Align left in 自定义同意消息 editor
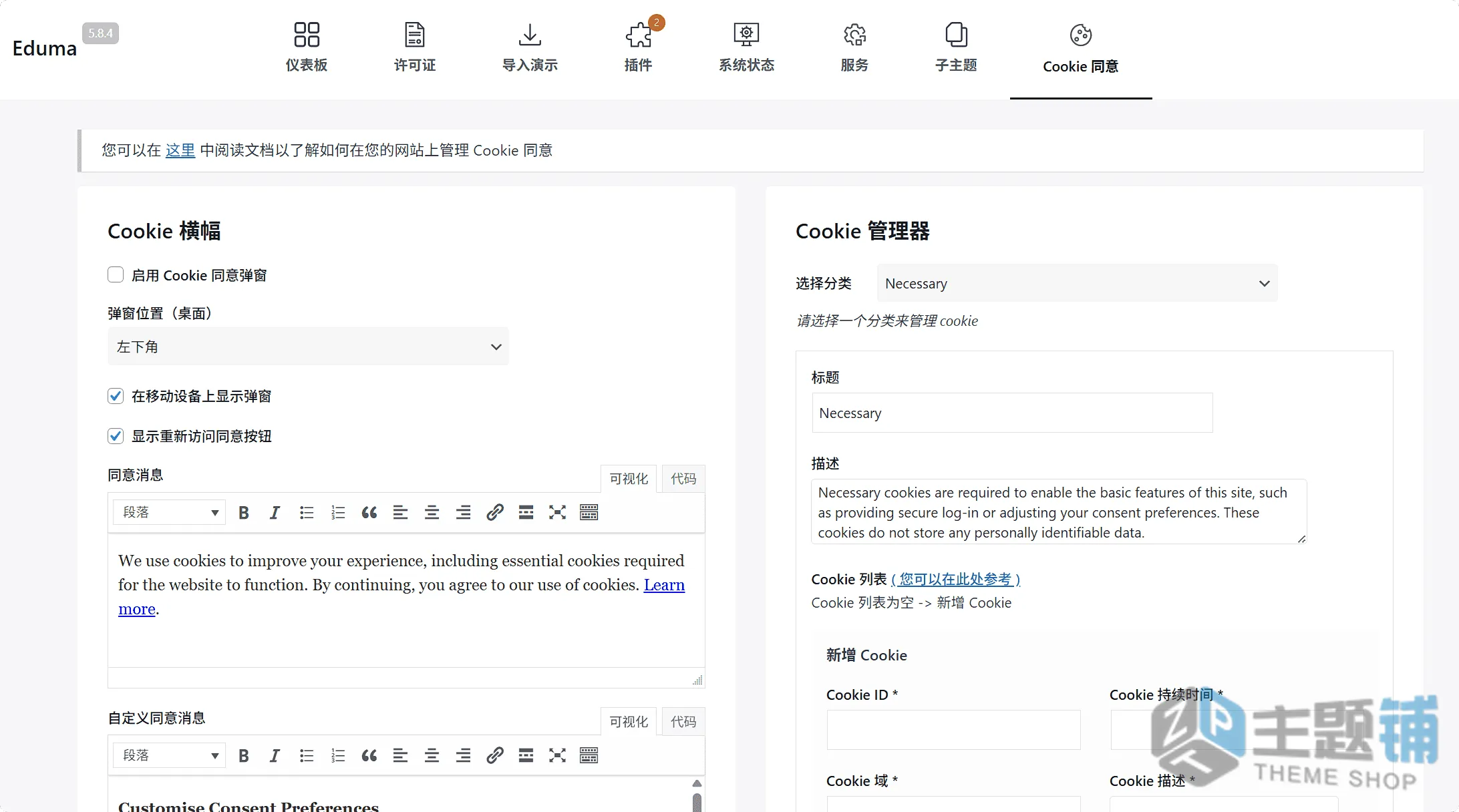The height and width of the screenshot is (812, 1459). pyautogui.click(x=400, y=755)
